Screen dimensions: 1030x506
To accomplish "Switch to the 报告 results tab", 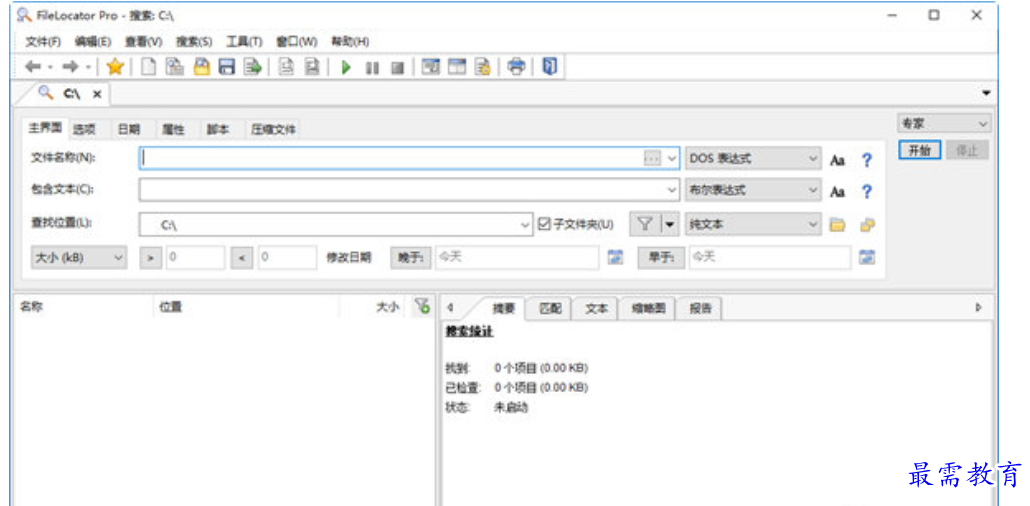I will pyautogui.click(x=701, y=308).
